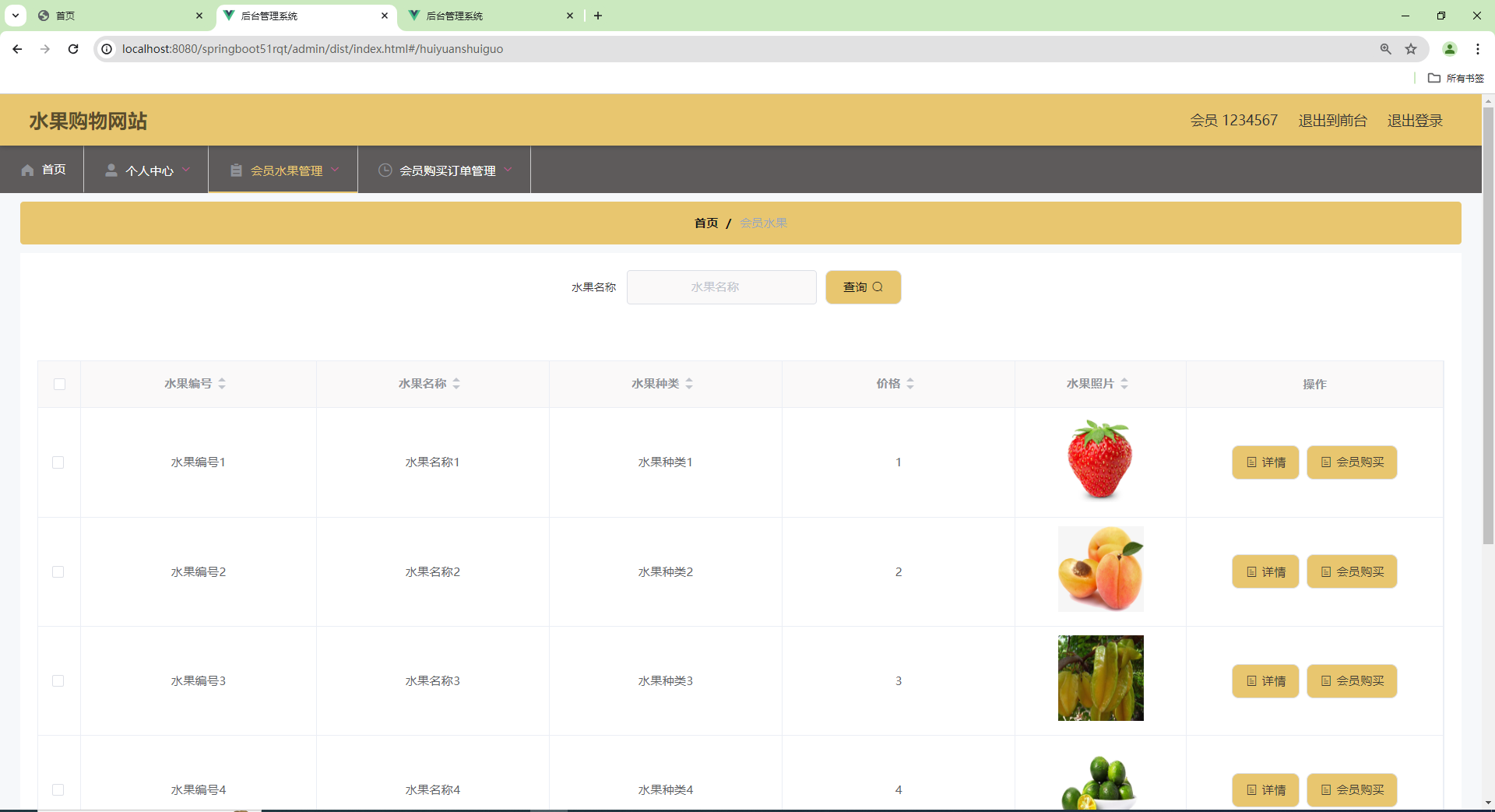
Task: Check the checkbox for 水果编号3 row
Action: [58, 680]
